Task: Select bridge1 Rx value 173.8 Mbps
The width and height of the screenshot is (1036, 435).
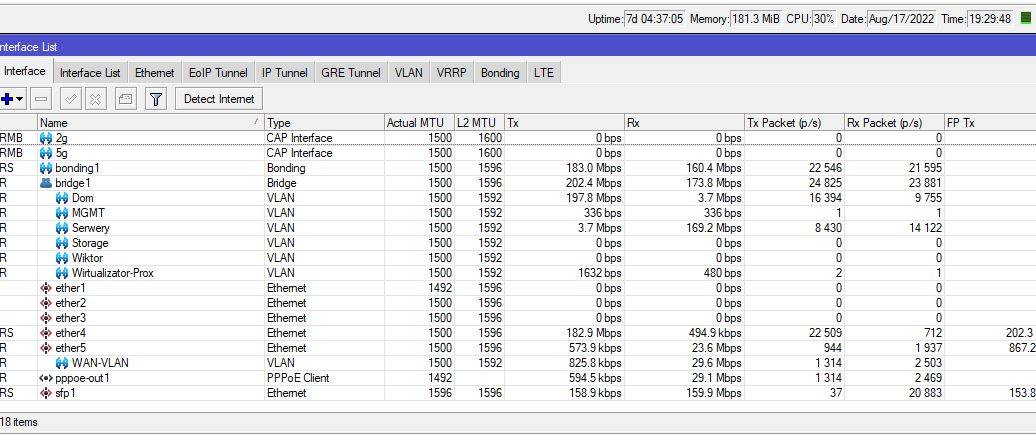Action: click(716, 183)
